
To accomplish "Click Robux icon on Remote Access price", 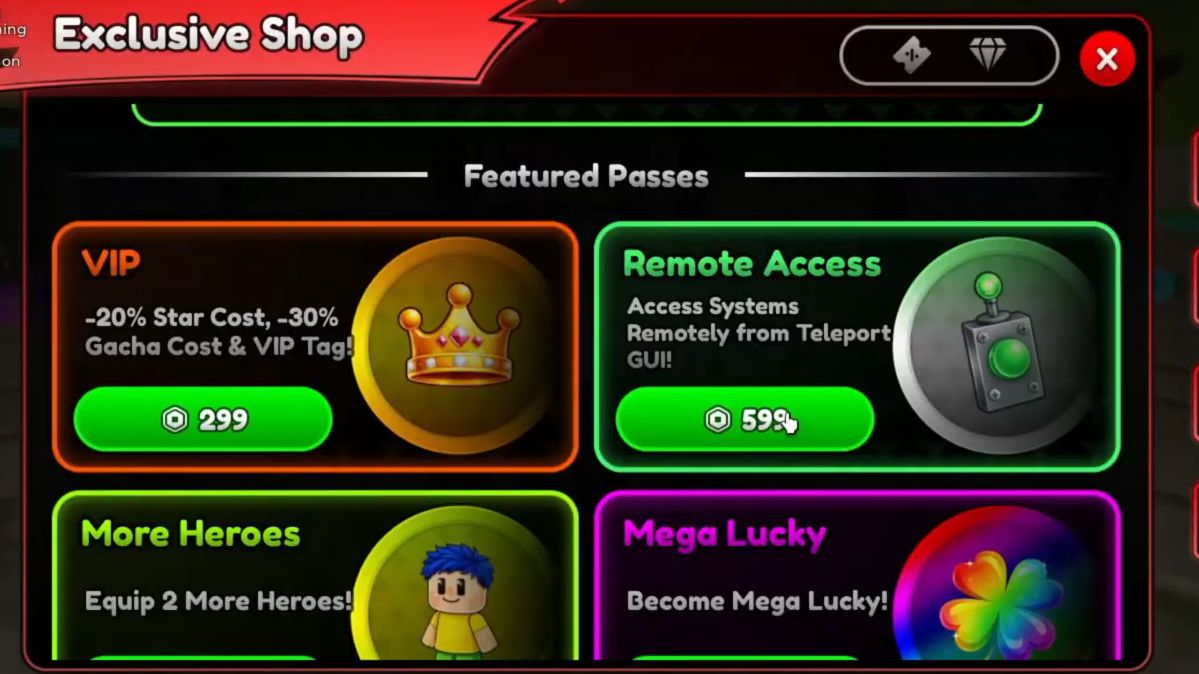I will 717,419.
